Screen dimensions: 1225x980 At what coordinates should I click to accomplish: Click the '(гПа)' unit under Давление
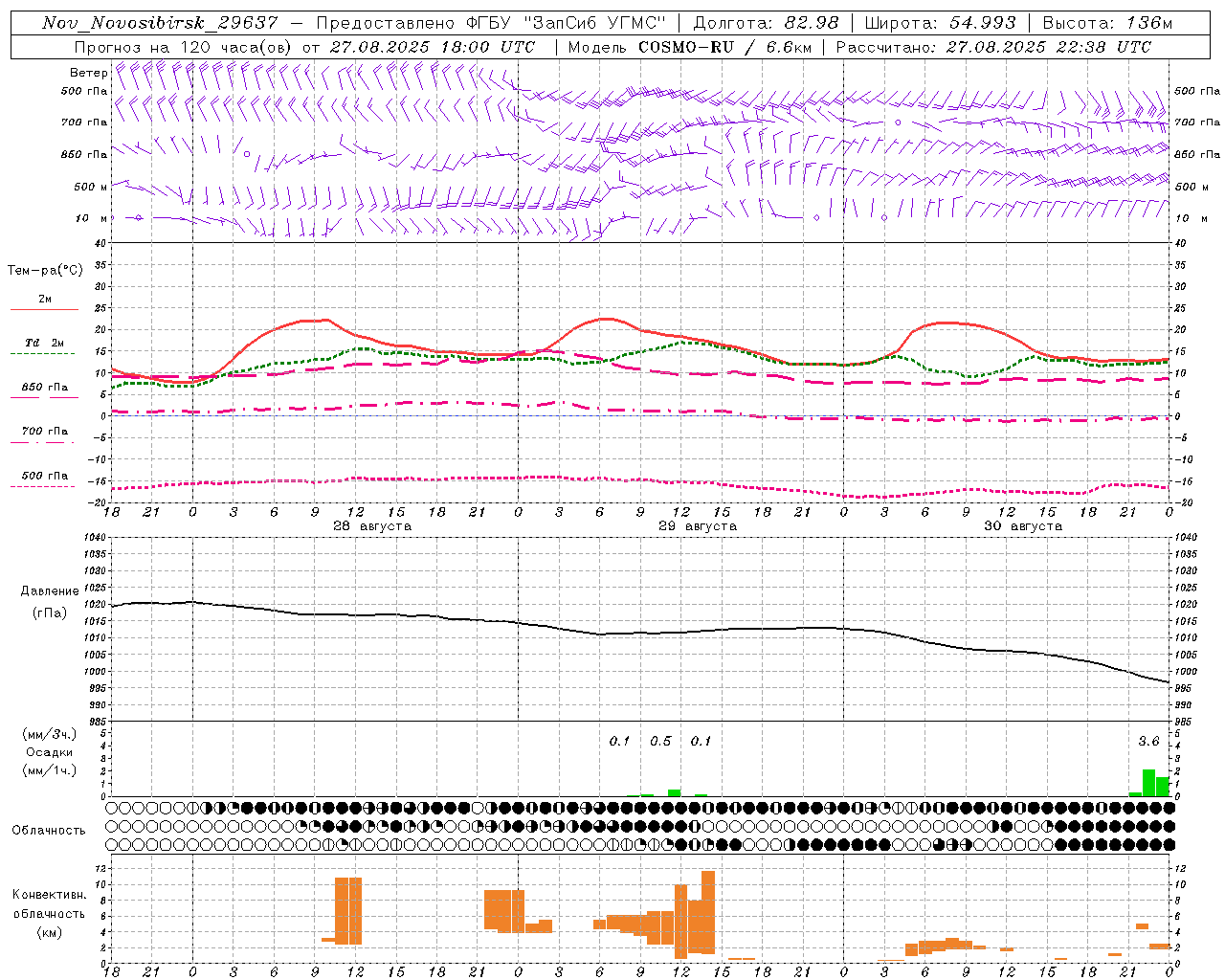pos(50,613)
